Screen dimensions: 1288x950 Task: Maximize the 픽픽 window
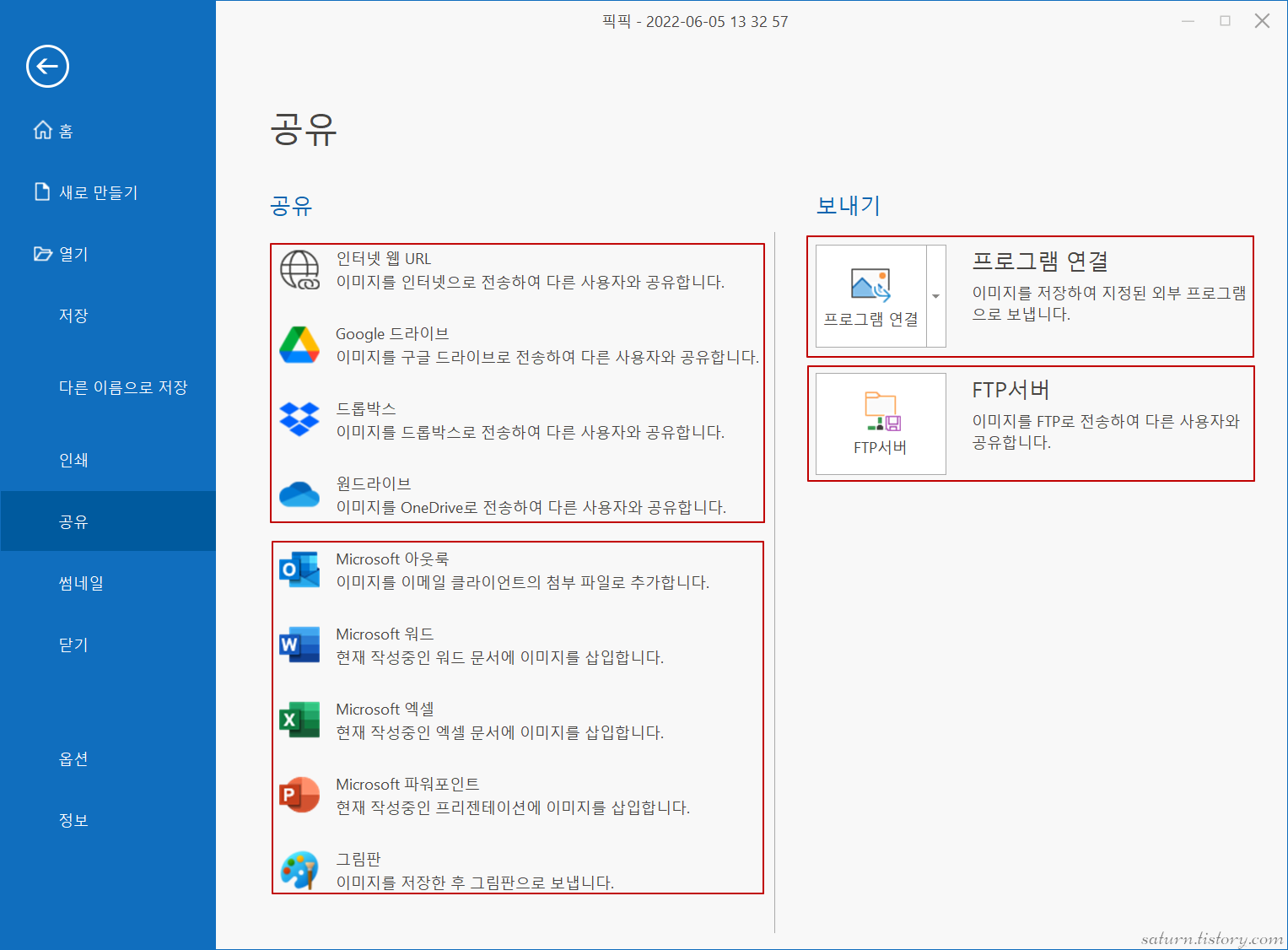(1225, 21)
